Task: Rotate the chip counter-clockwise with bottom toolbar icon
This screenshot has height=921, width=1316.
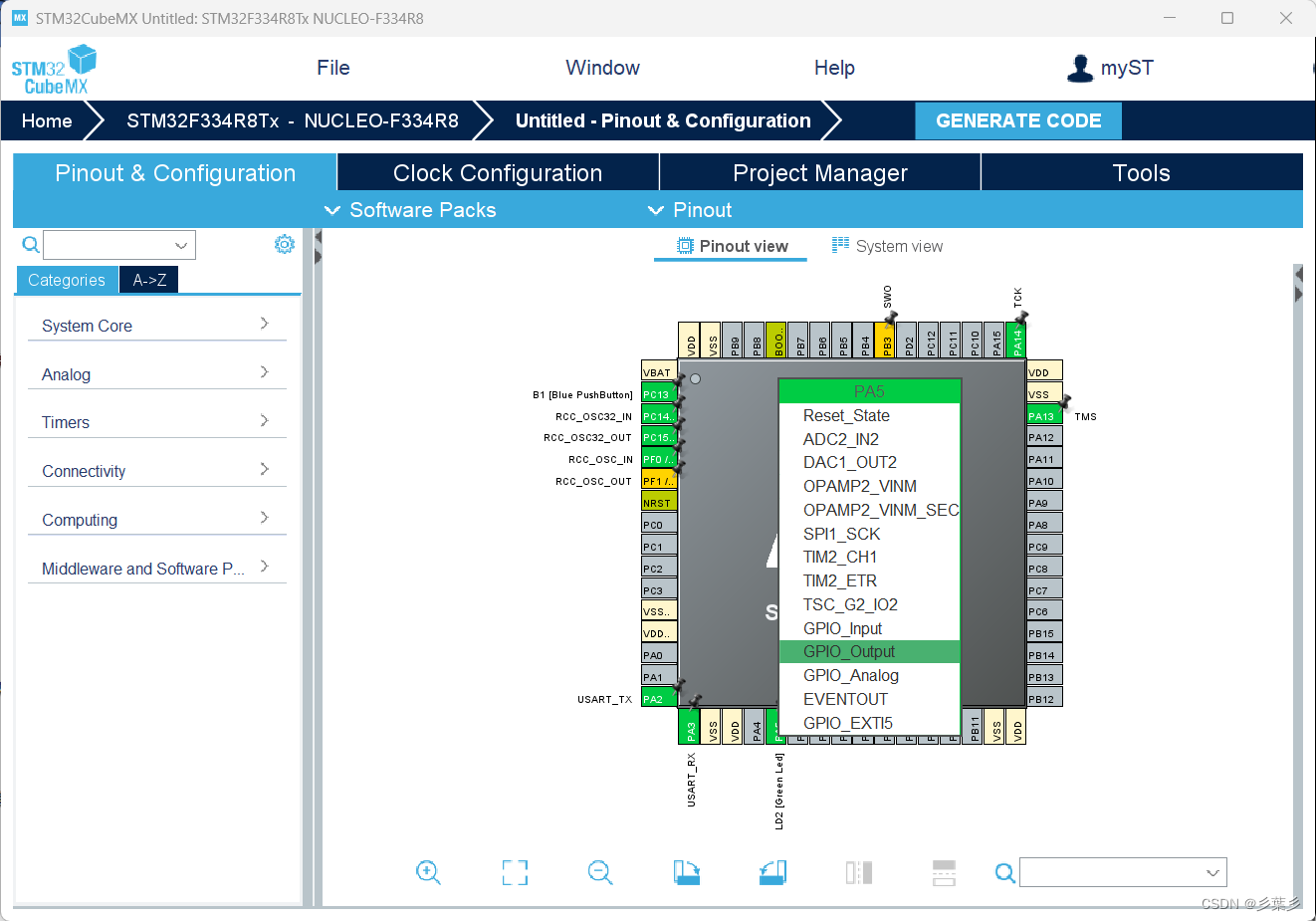Action: pos(772,873)
